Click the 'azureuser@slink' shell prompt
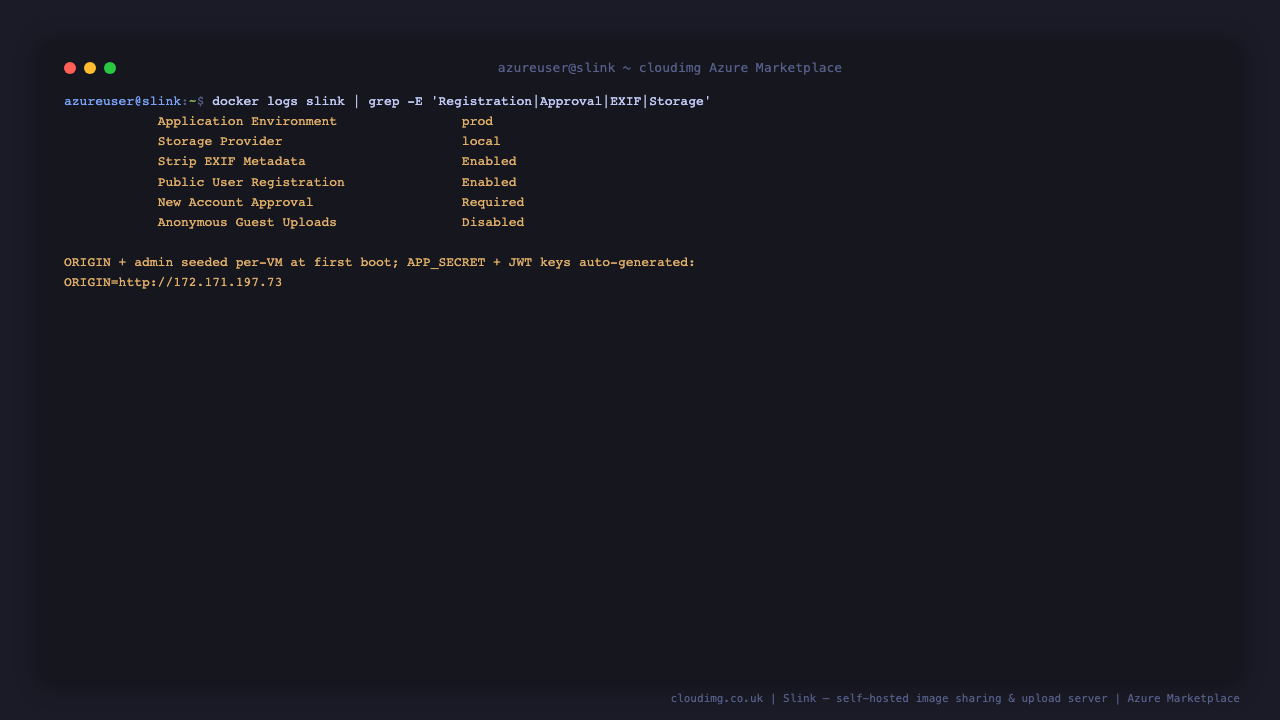This screenshot has height=720, width=1280. (123, 101)
